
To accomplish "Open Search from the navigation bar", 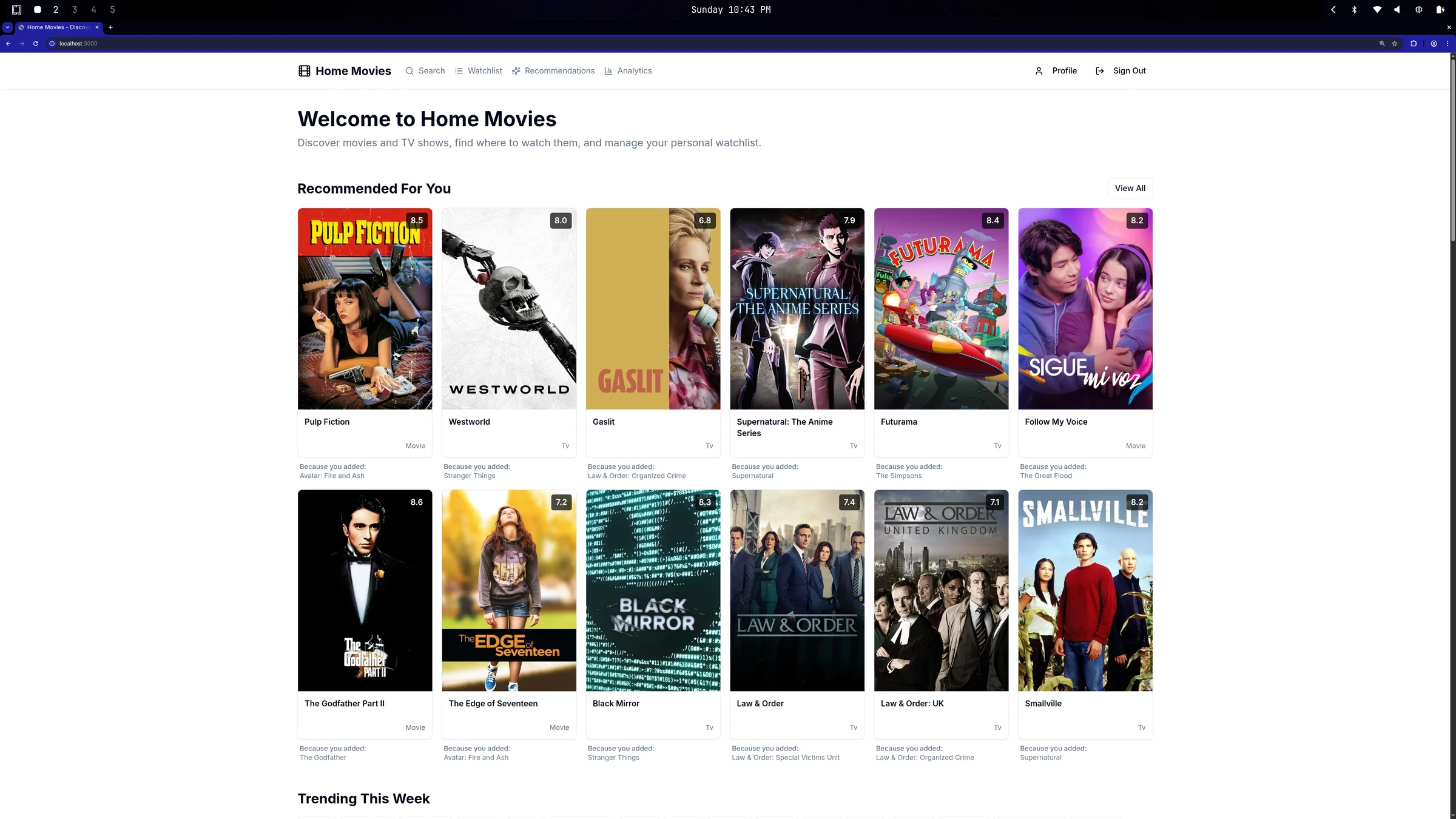I will [425, 71].
